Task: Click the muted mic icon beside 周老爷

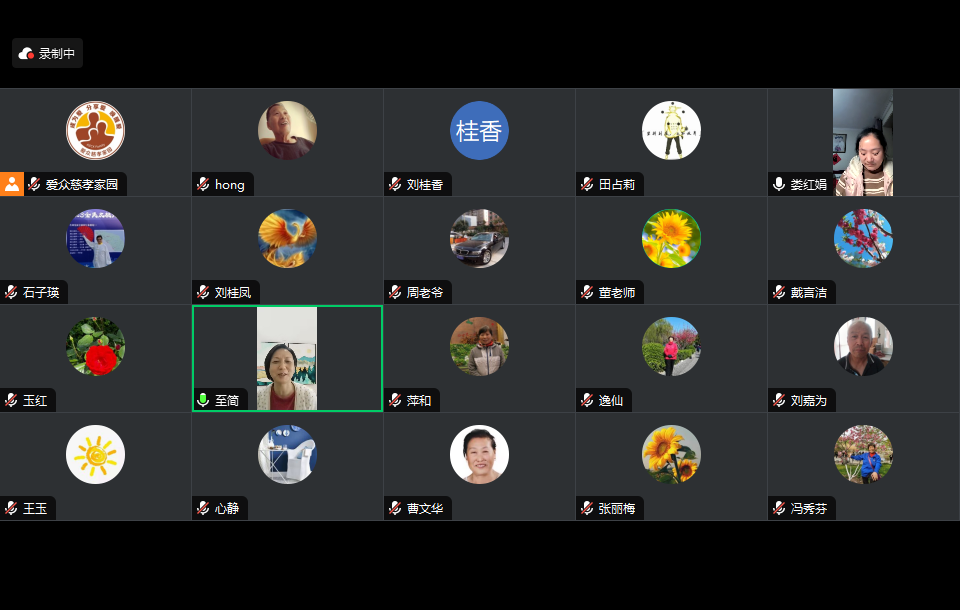Action: click(396, 293)
